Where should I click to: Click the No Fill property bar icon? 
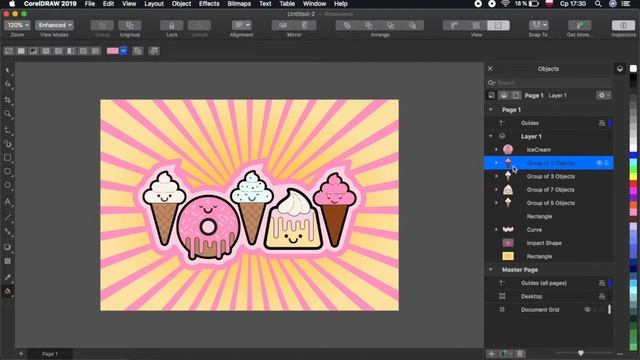tap(9, 51)
